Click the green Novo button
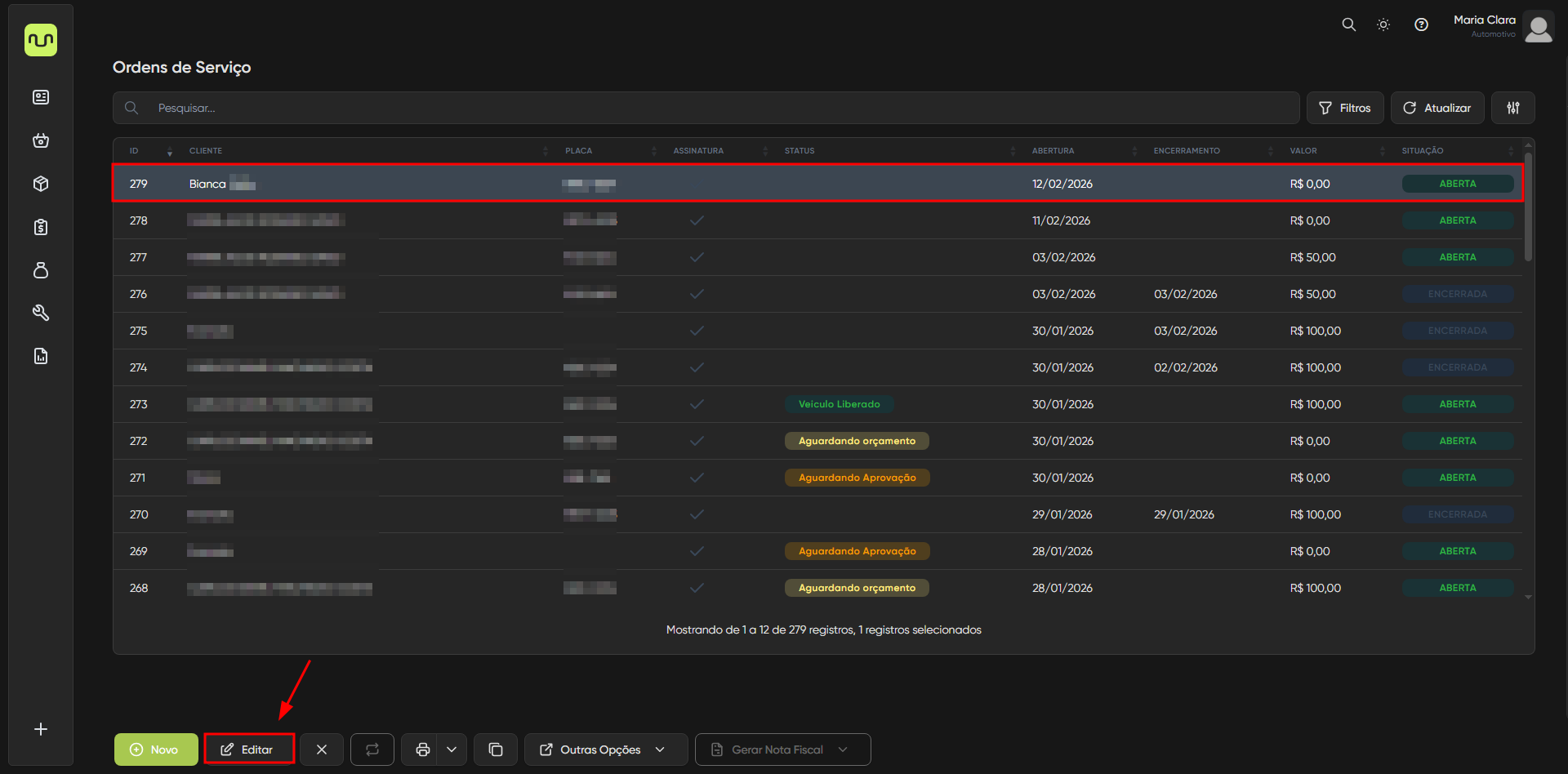The height and width of the screenshot is (774, 1568). click(x=156, y=750)
